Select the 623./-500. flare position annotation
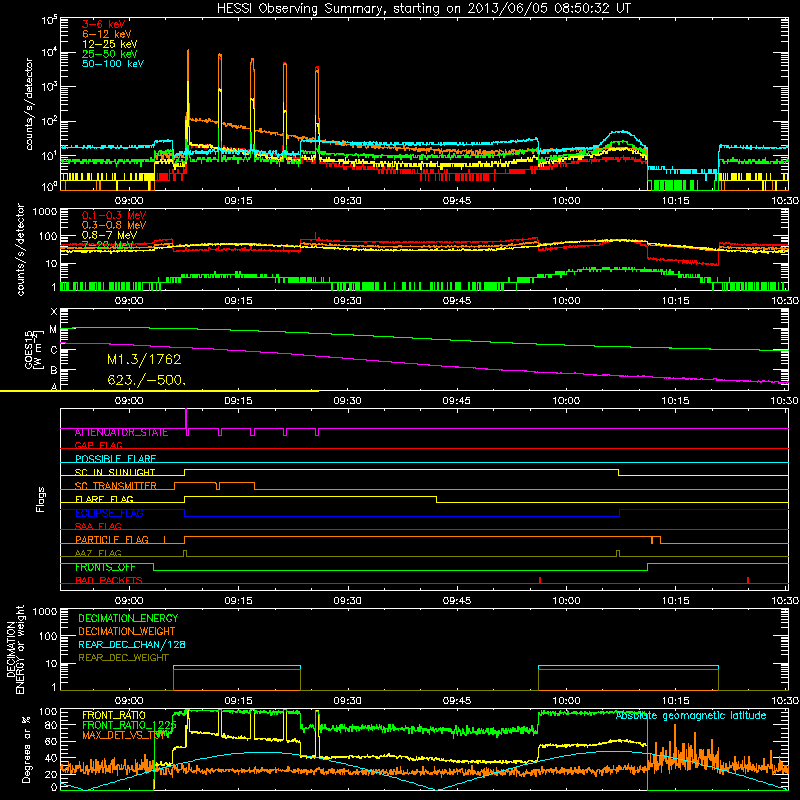800x800 pixels. pyautogui.click(x=146, y=380)
